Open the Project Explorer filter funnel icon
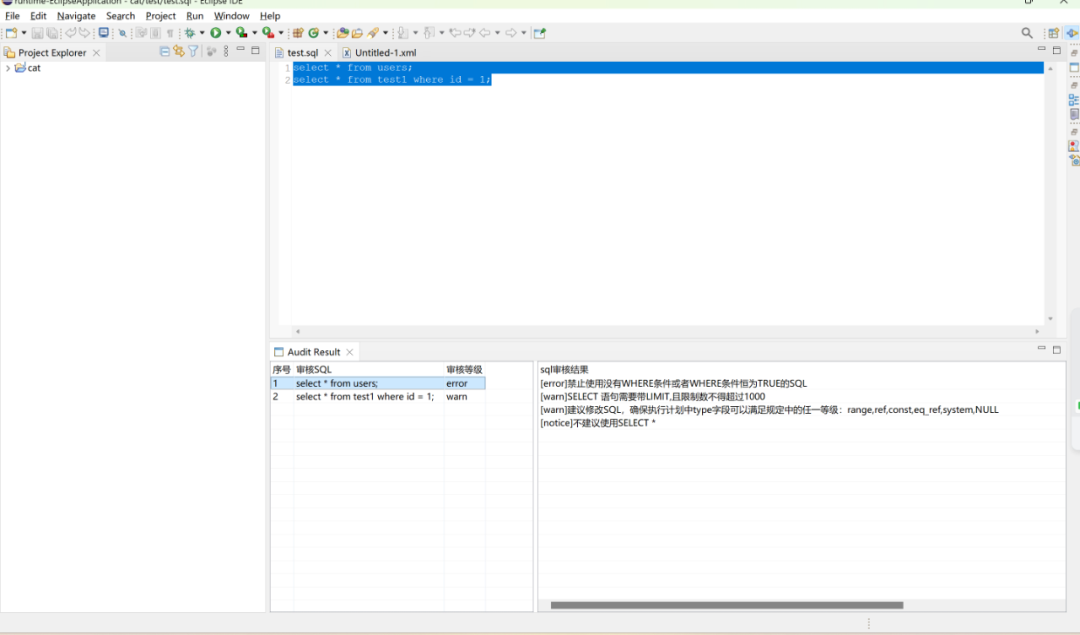Viewport: 1080px width, 635px height. pos(193,52)
